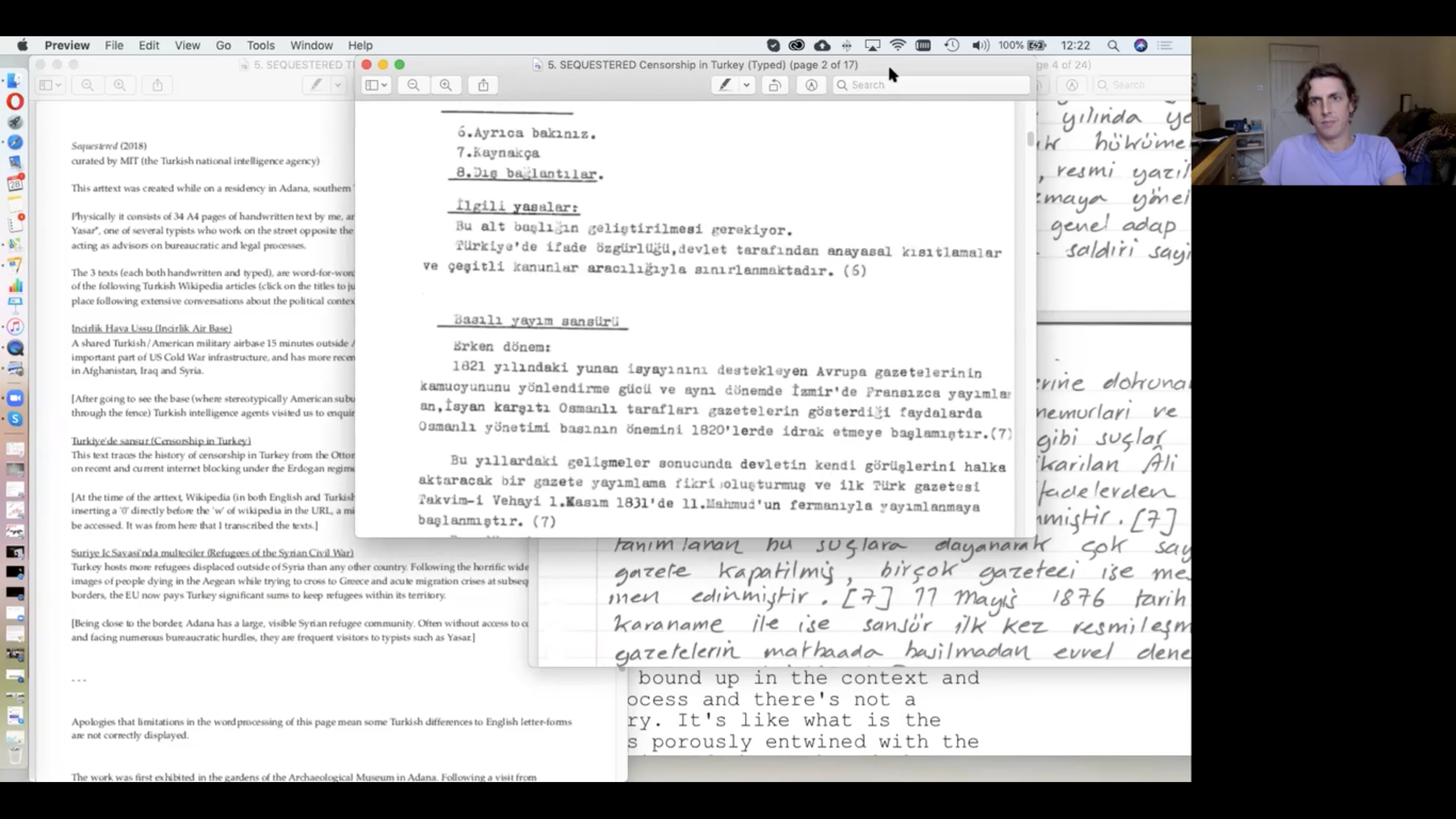This screenshot has height=819, width=1456.
Task: Select the highlight pen tool
Action: tap(725, 85)
